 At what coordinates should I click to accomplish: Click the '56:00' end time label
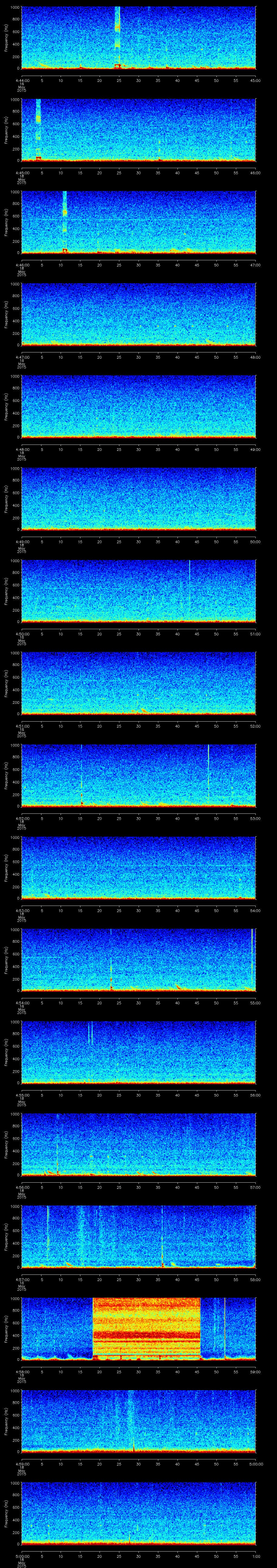click(255, 1095)
